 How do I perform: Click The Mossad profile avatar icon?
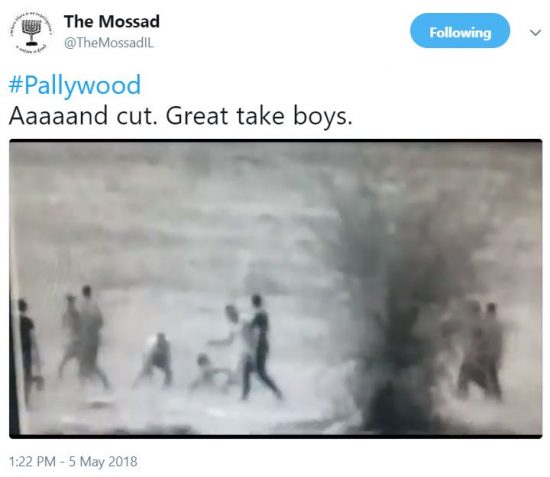tap(32, 32)
